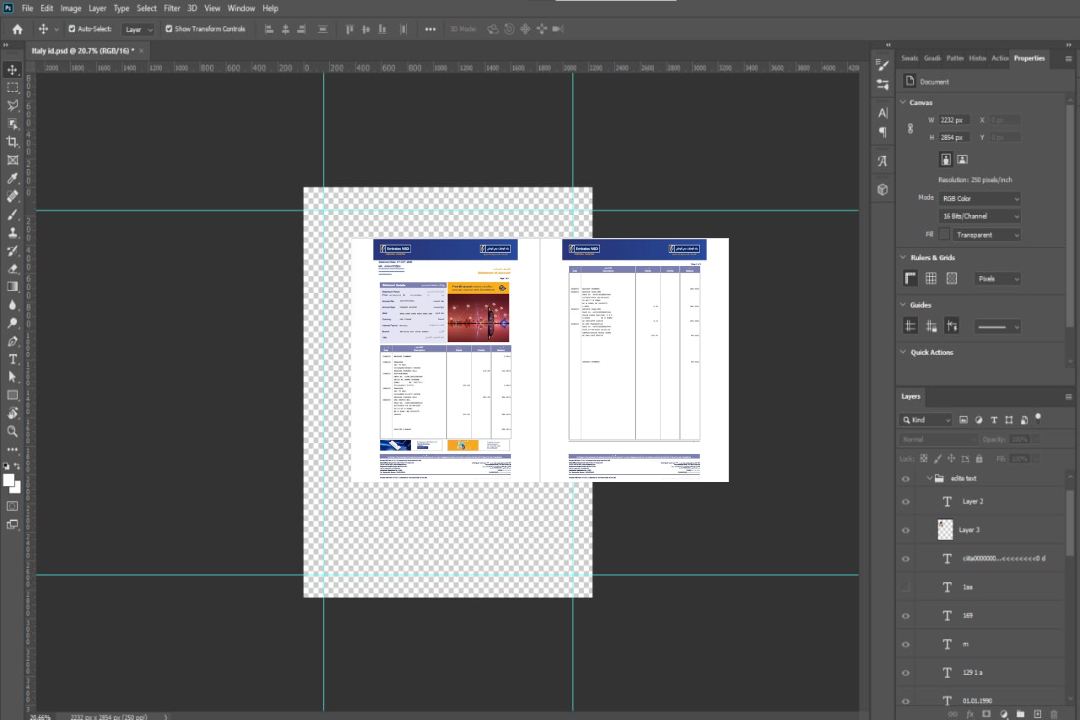Select the Move tool in the toolbar

click(x=12, y=70)
